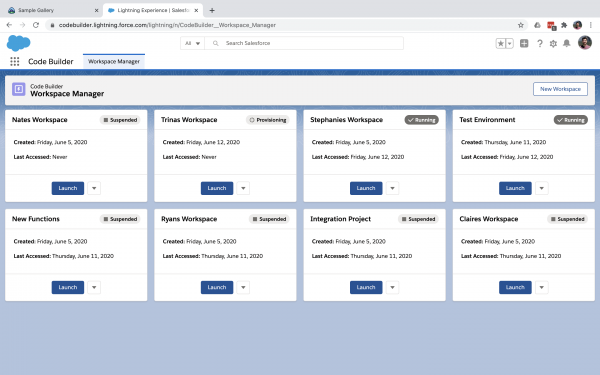The width and height of the screenshot is (600, 375).
Task: Open browser Extensions puzzle icon
Action: pyautogui.click(x=564, y=25)
